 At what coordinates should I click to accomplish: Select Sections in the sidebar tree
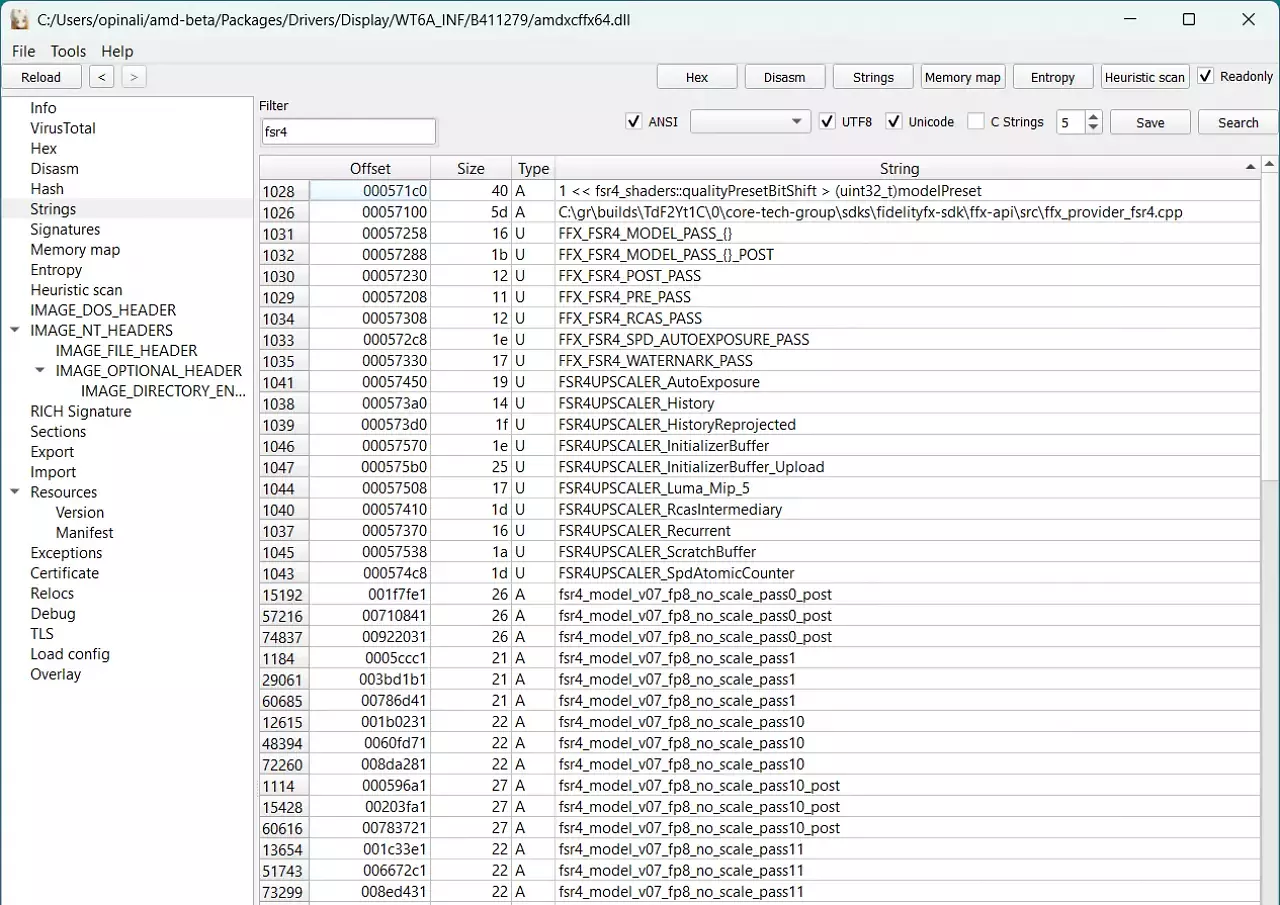(58, 431)
